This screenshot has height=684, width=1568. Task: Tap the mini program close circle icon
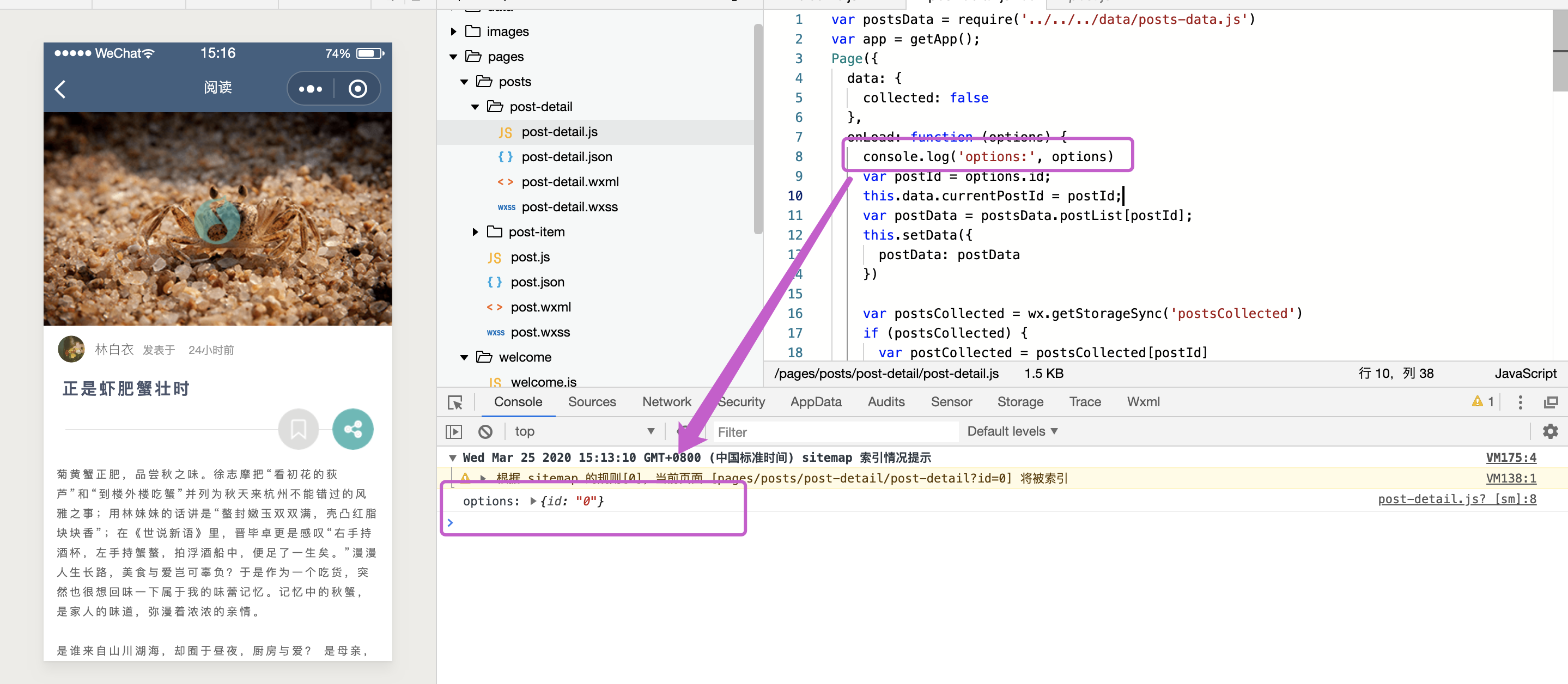(x=358, y=89)
